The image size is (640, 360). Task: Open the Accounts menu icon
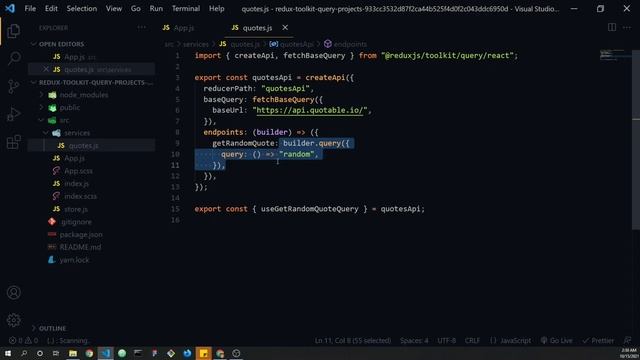(13, 292)
